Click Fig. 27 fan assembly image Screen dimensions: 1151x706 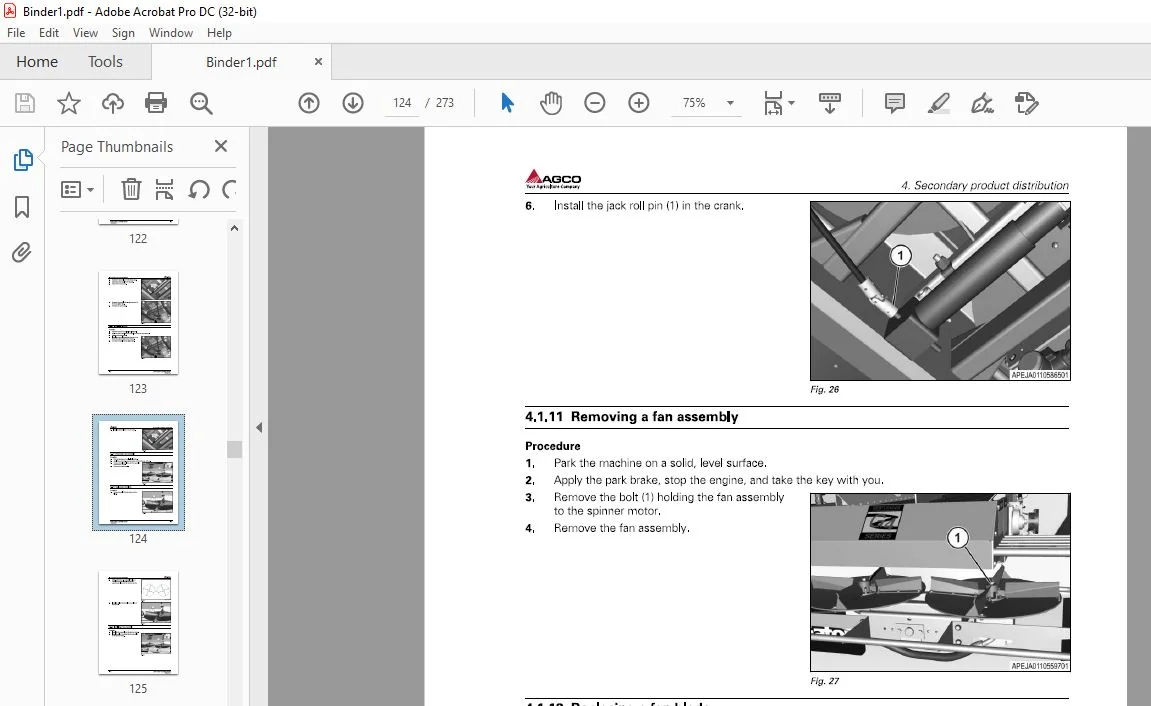coord(940,582)
